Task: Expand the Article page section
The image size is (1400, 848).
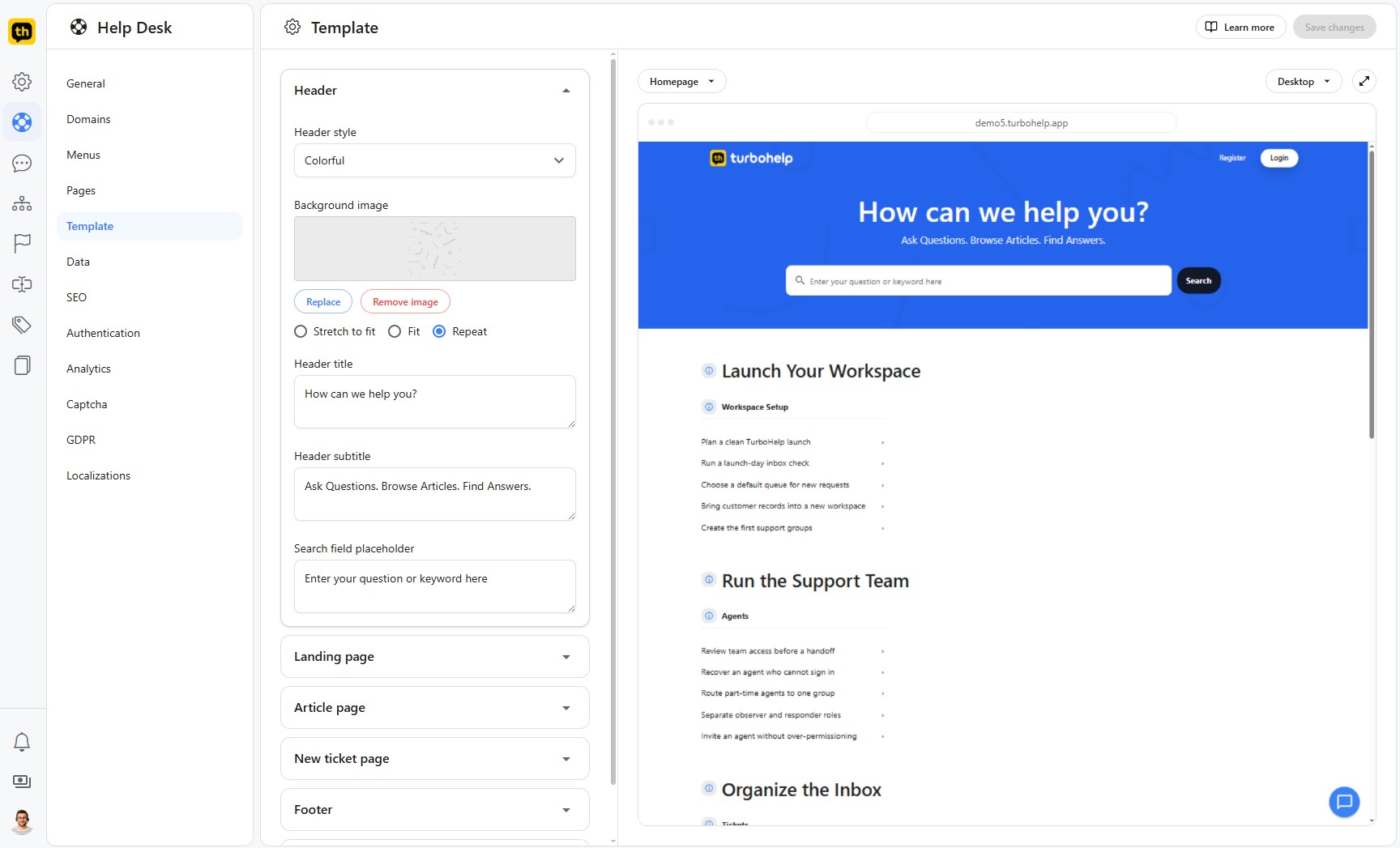Action: (x=435, y=707)
